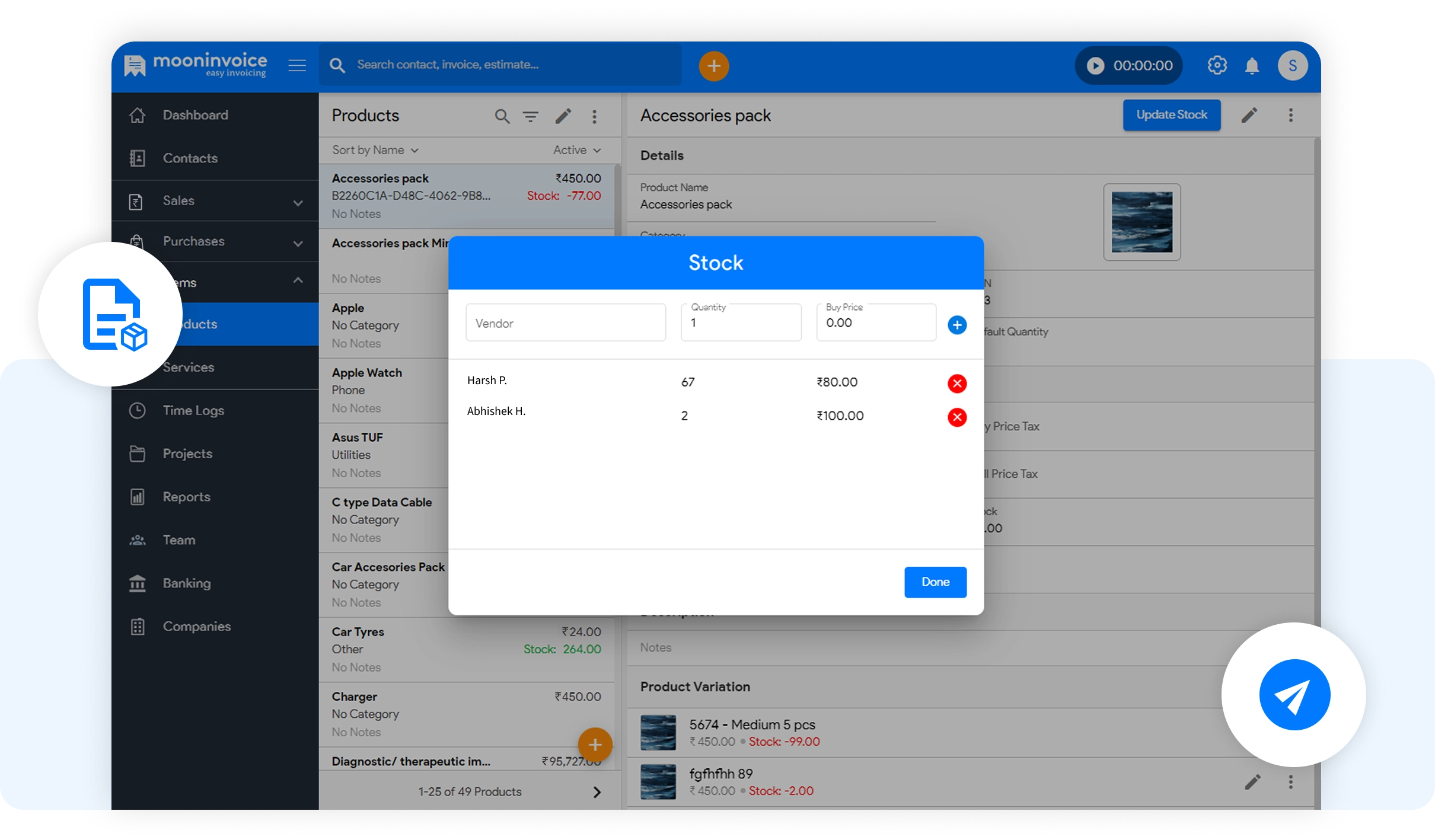Start the timer play button
The width and height of the screenshot is (1435, 840).
[x=1095, y=66]
